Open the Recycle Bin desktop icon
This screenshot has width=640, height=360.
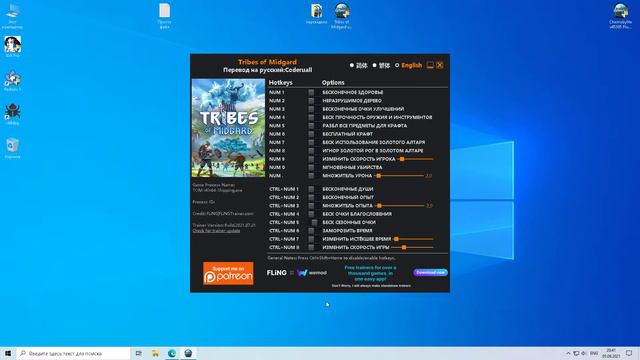12,148
